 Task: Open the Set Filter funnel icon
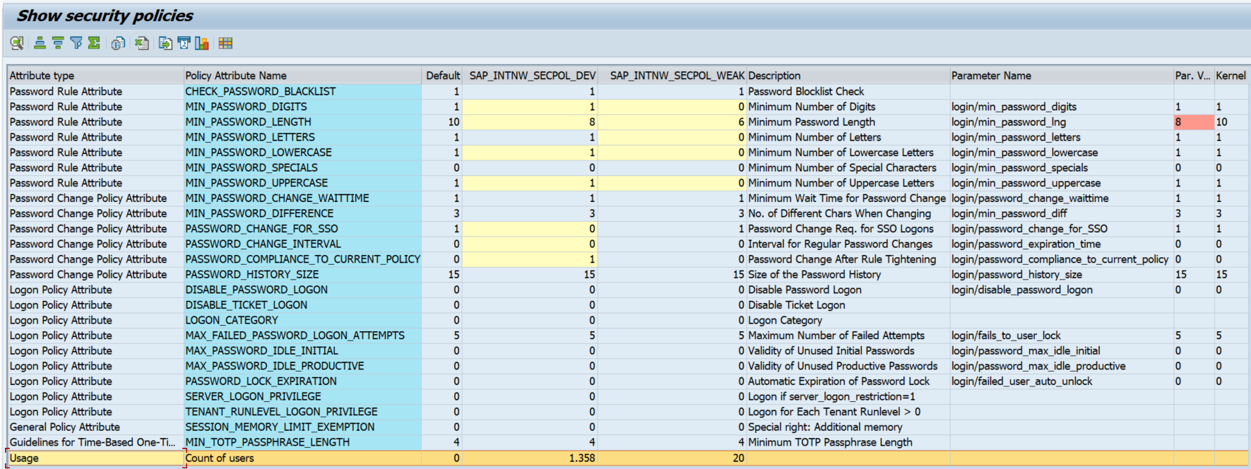76,43
